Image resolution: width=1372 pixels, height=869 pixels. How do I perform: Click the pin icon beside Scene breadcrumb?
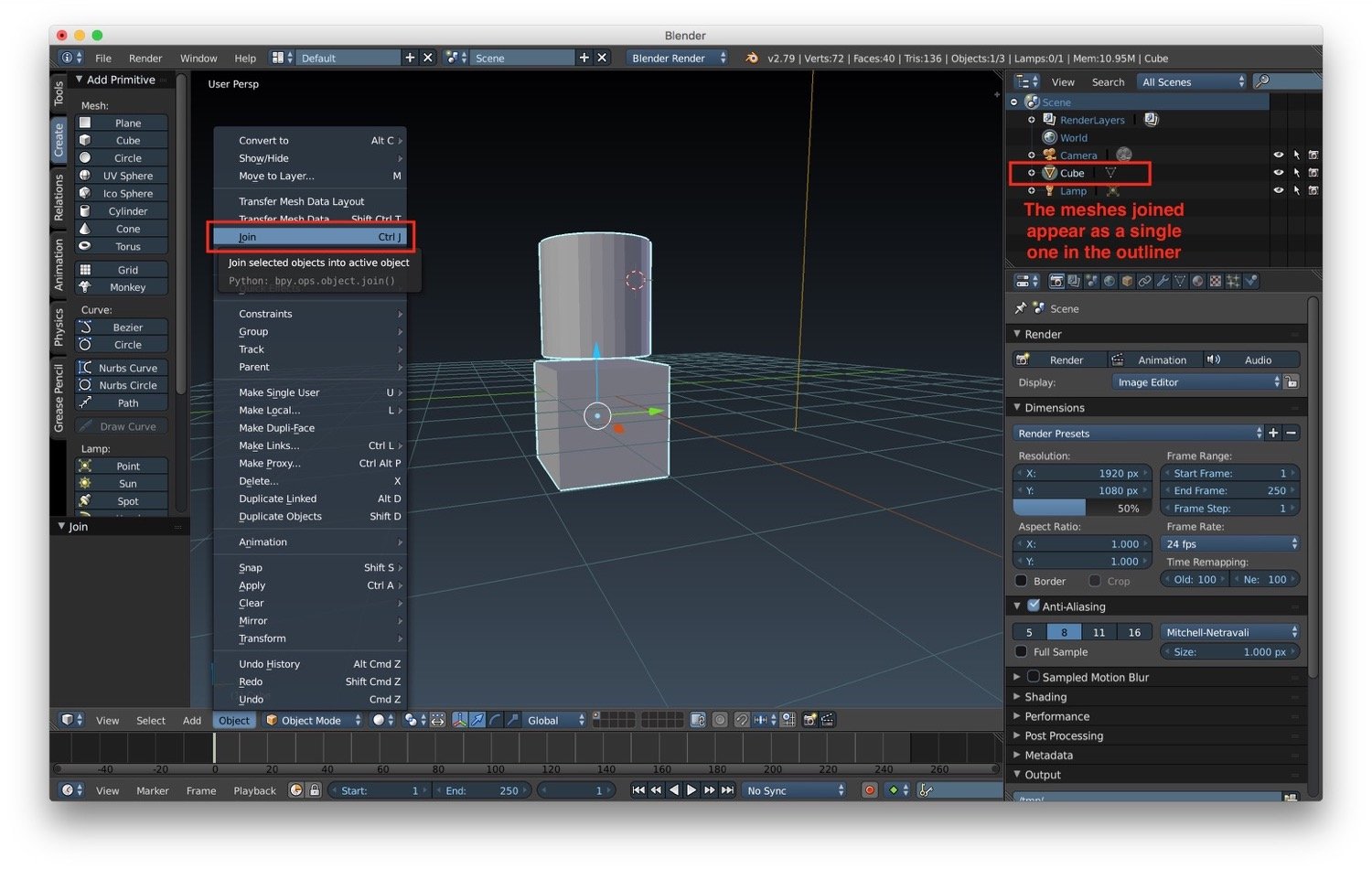click(x=1021, y=308)
